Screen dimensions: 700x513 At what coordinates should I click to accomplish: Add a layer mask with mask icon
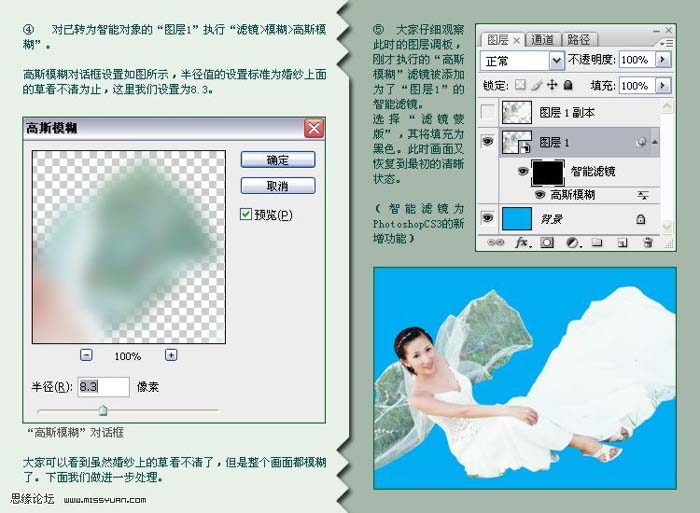coord(547,242)
